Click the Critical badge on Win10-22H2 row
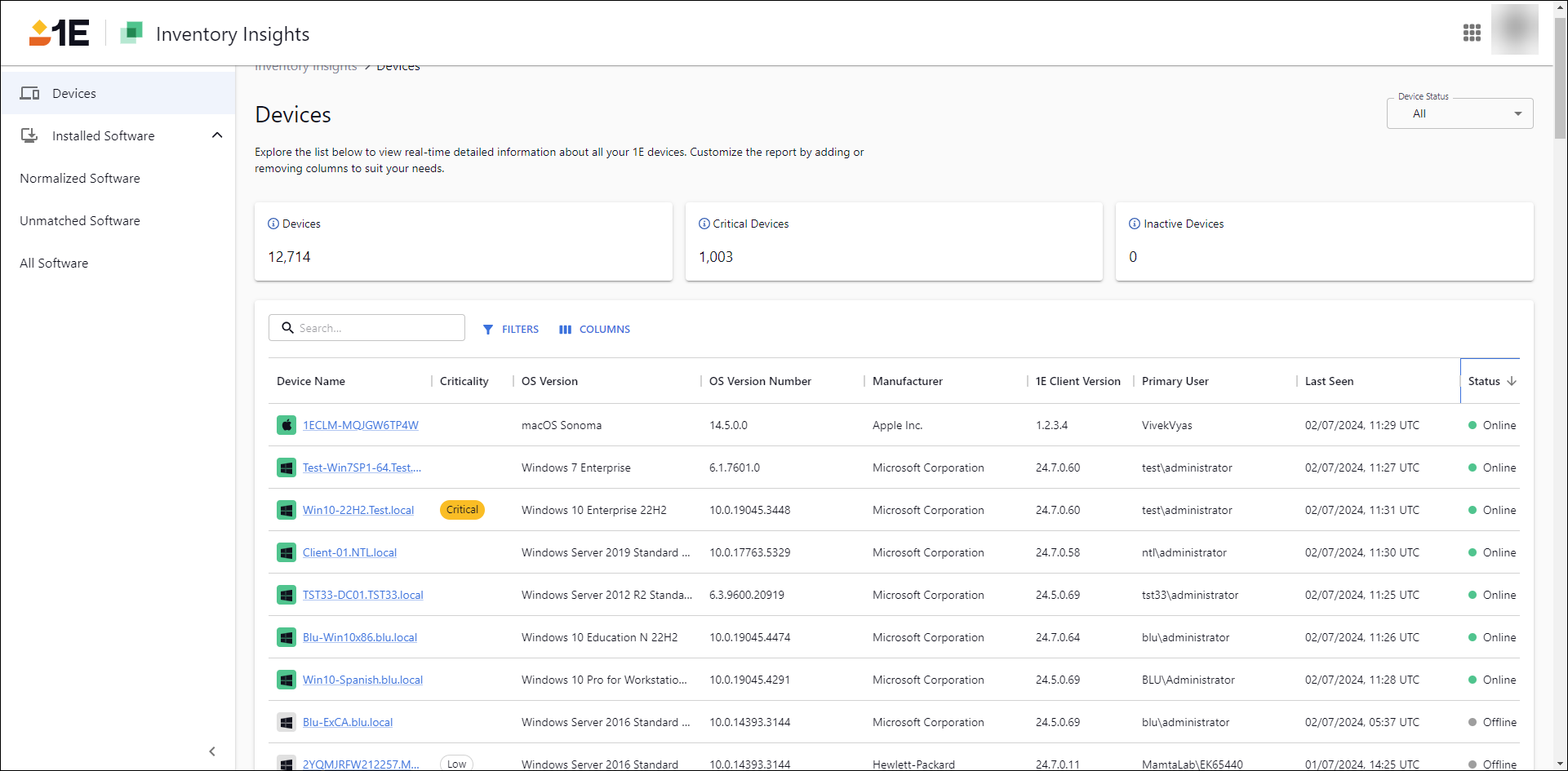 (x=462, y=510)
